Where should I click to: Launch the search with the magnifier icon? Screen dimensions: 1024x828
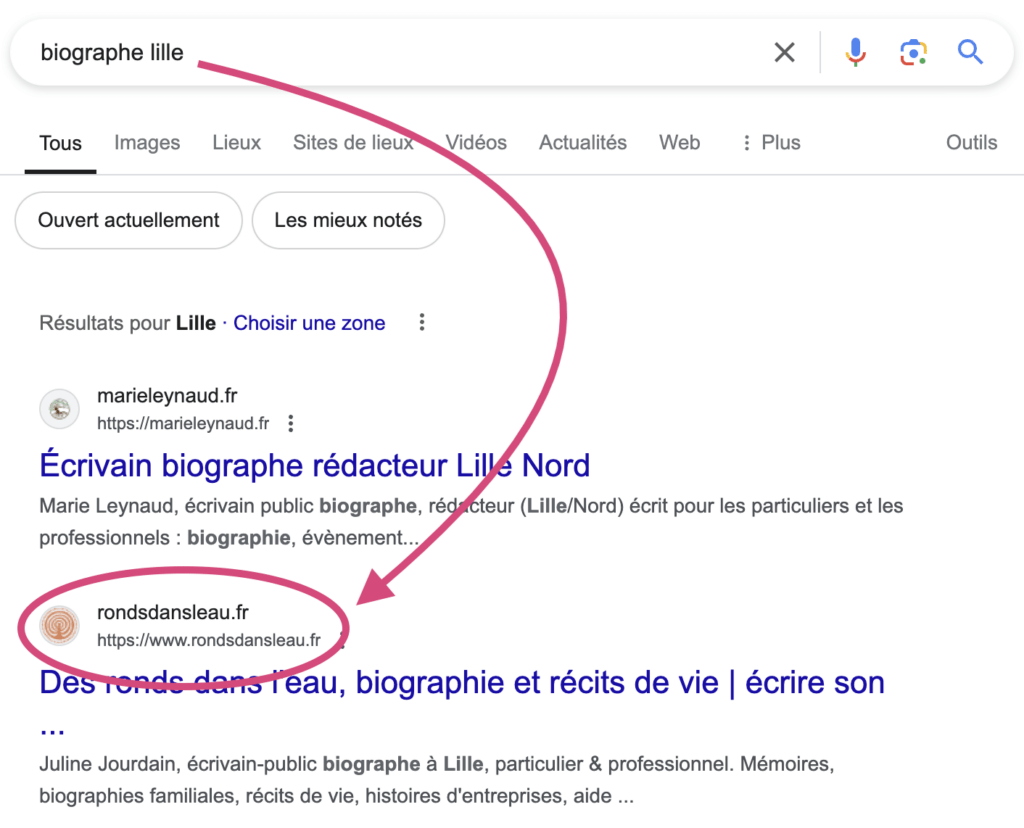click(969, 52)
